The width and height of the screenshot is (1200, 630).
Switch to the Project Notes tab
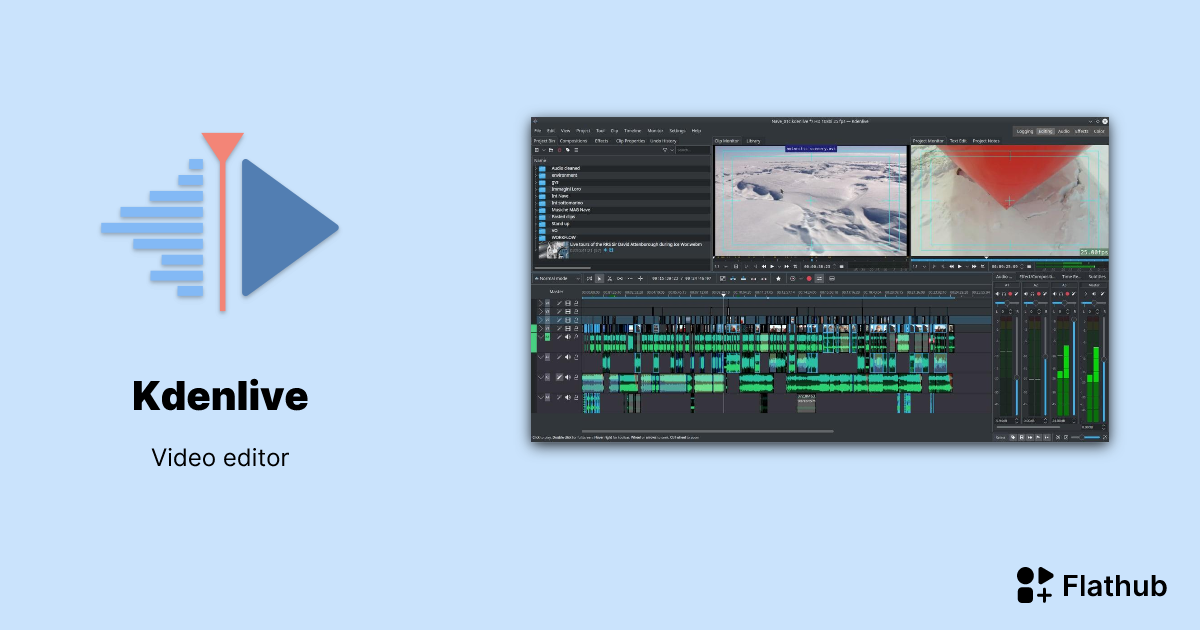(988, 142)
